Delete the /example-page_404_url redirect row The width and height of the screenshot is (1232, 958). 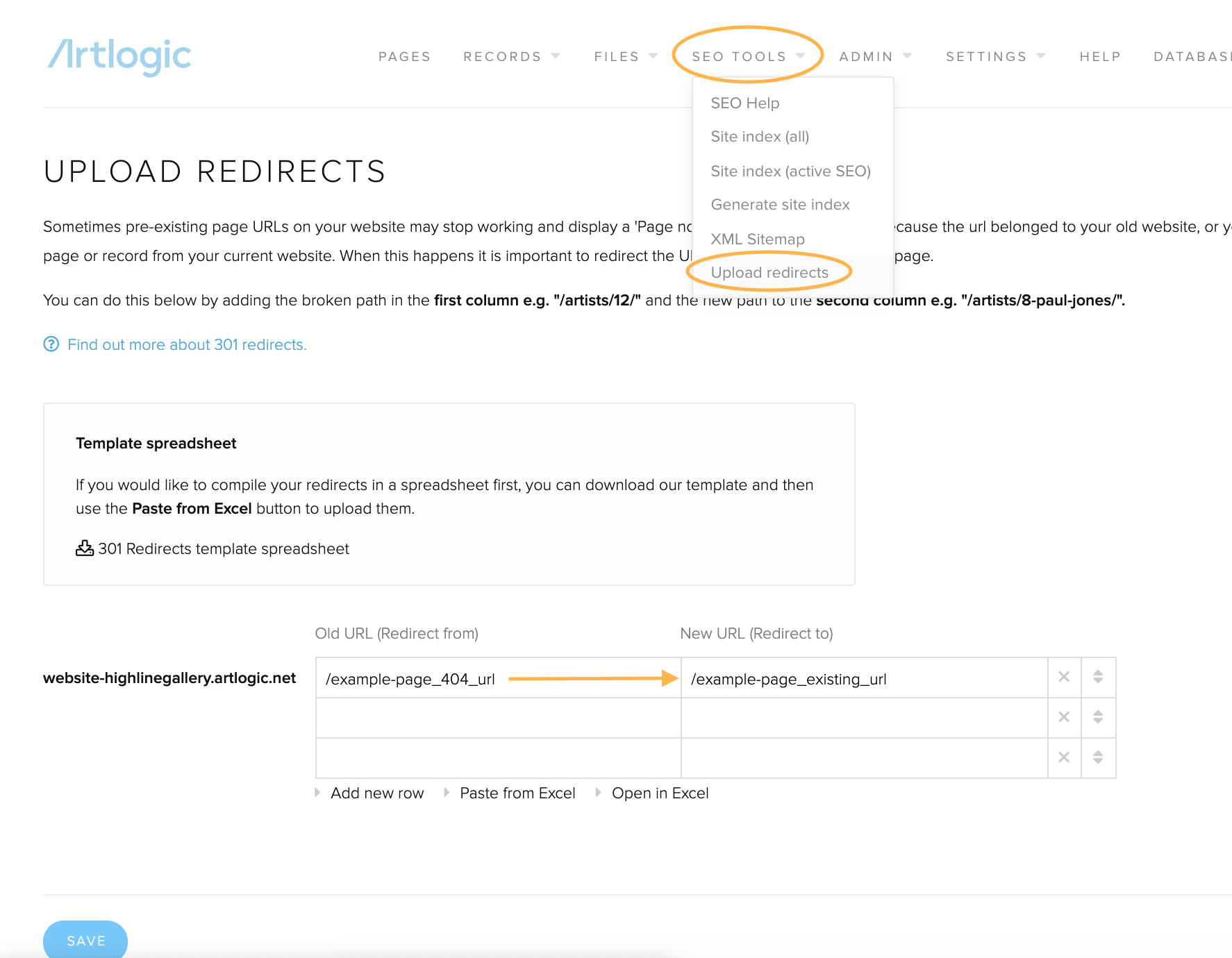1064,677
